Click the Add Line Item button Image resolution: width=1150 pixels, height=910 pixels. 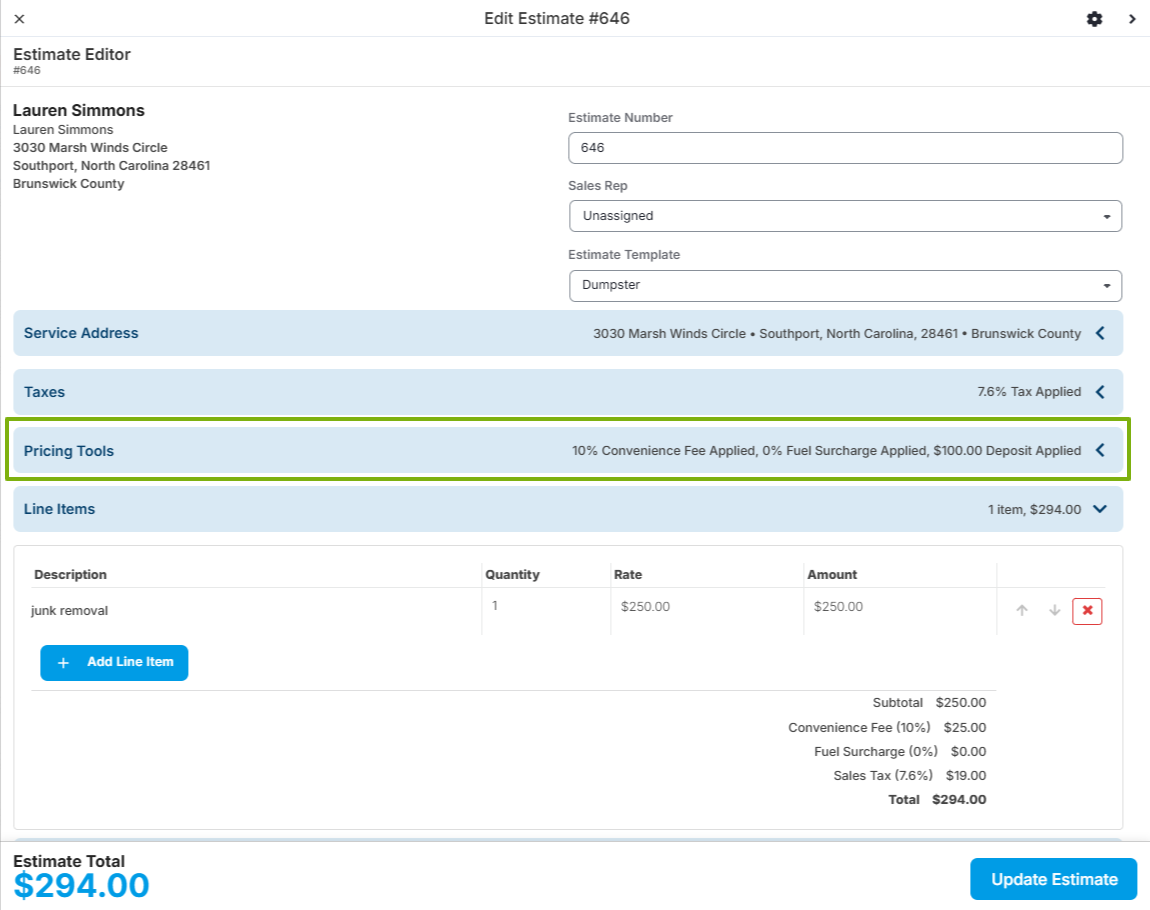[x=114, y=663]
